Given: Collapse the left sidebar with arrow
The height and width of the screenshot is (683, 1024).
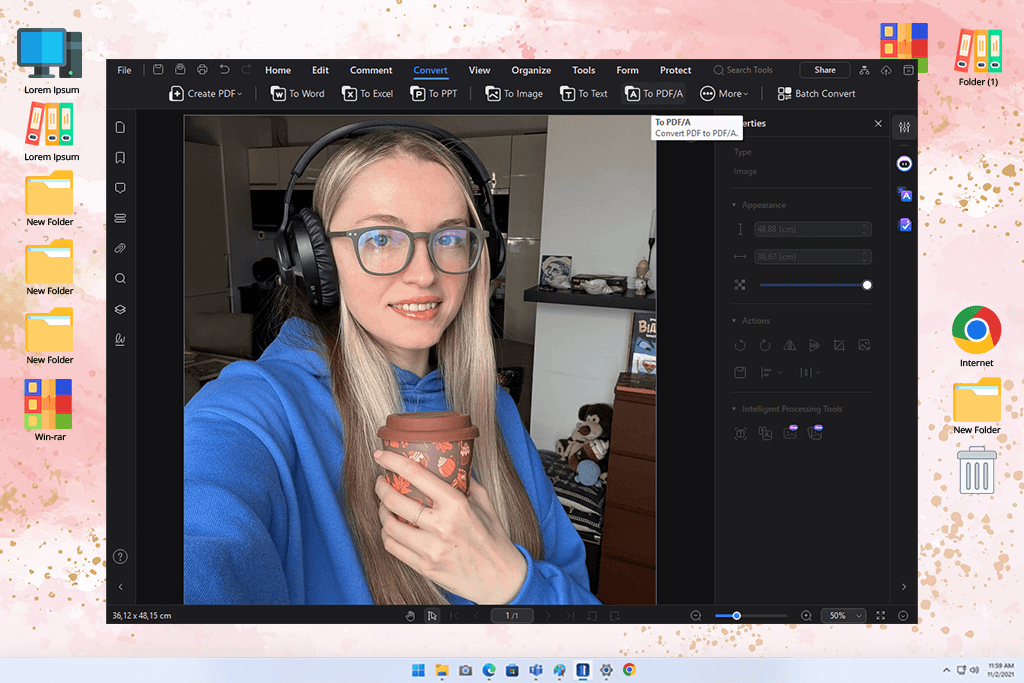Looking at the screenshot, I should tap(121, 586).
